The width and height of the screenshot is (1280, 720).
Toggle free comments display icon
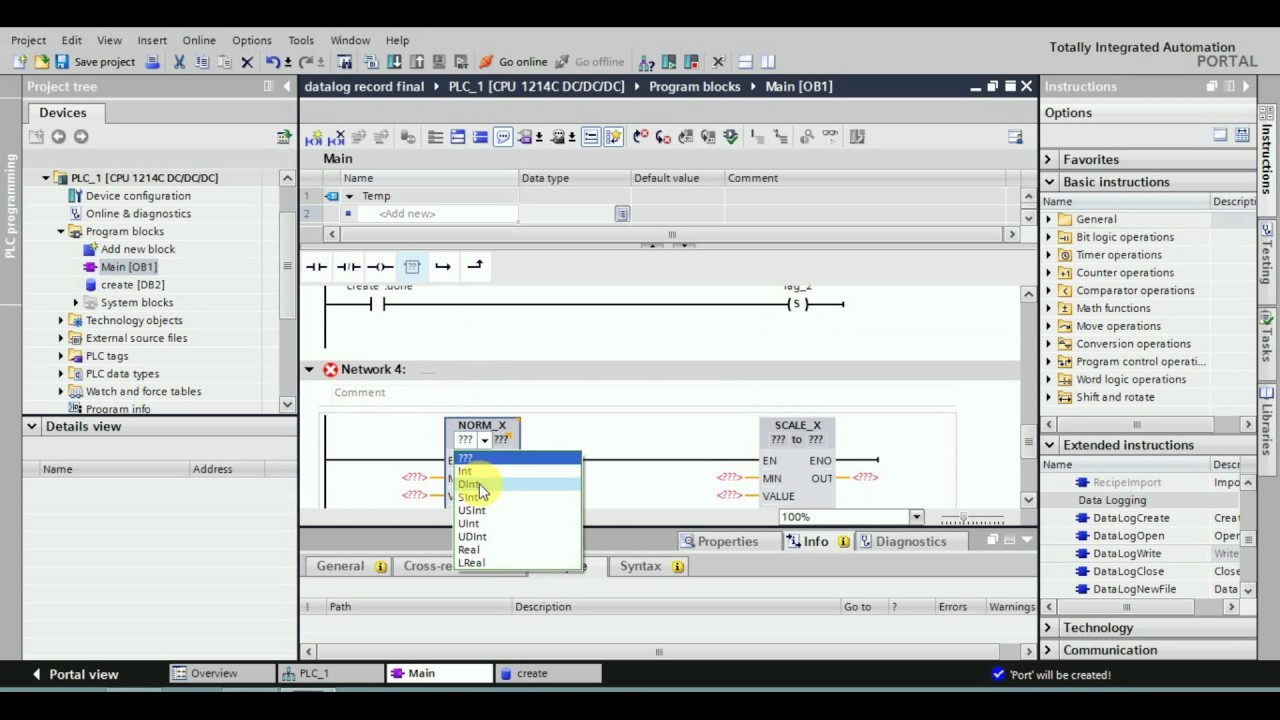[x=503, y=137]
